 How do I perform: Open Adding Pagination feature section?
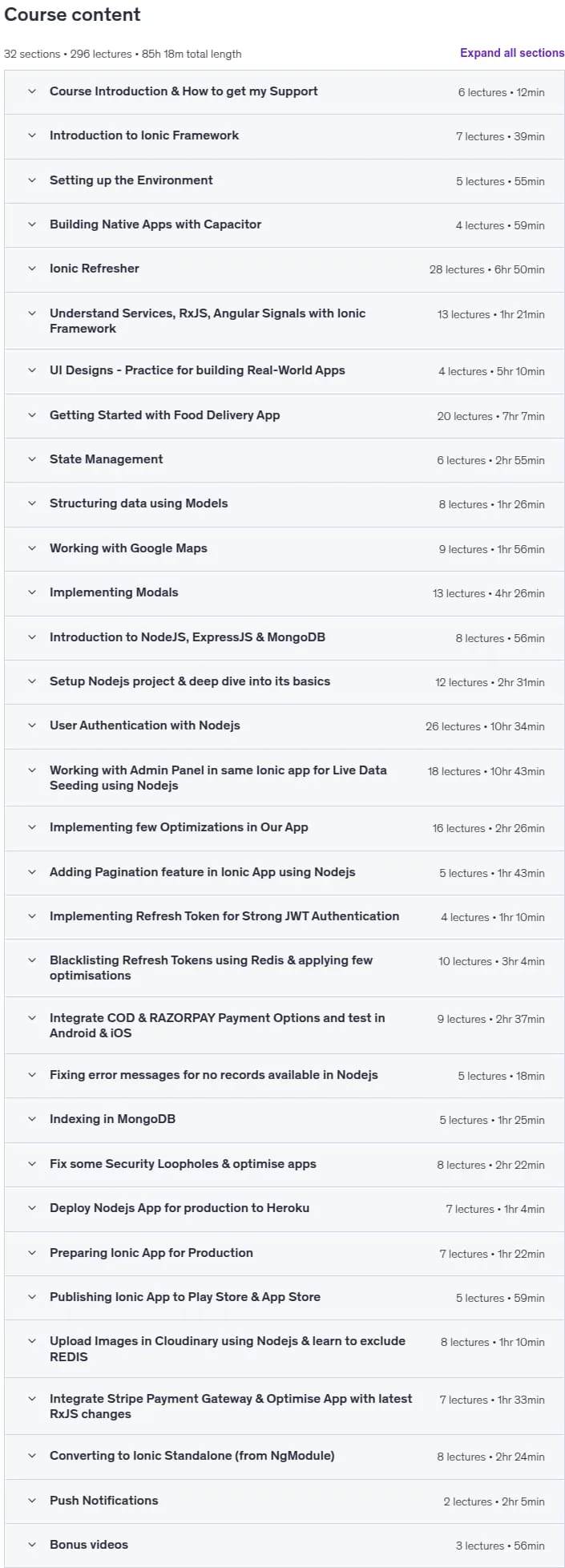pyautogui.click(x=284, y=873)
